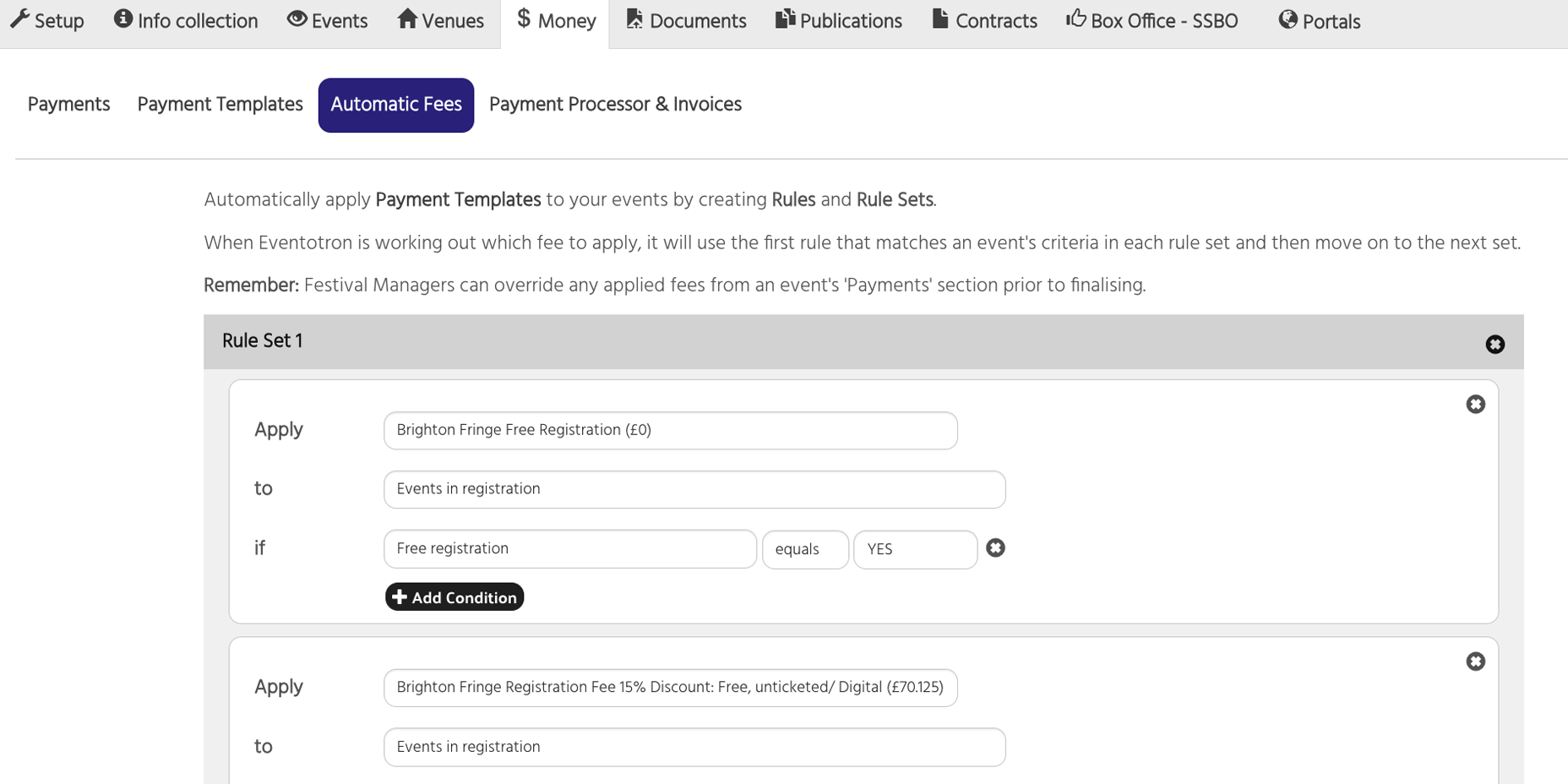This screenshot has width=1568, height=784.
Task: Remove the 15% Discount registration fee rule
Action: pos(1475,661)
